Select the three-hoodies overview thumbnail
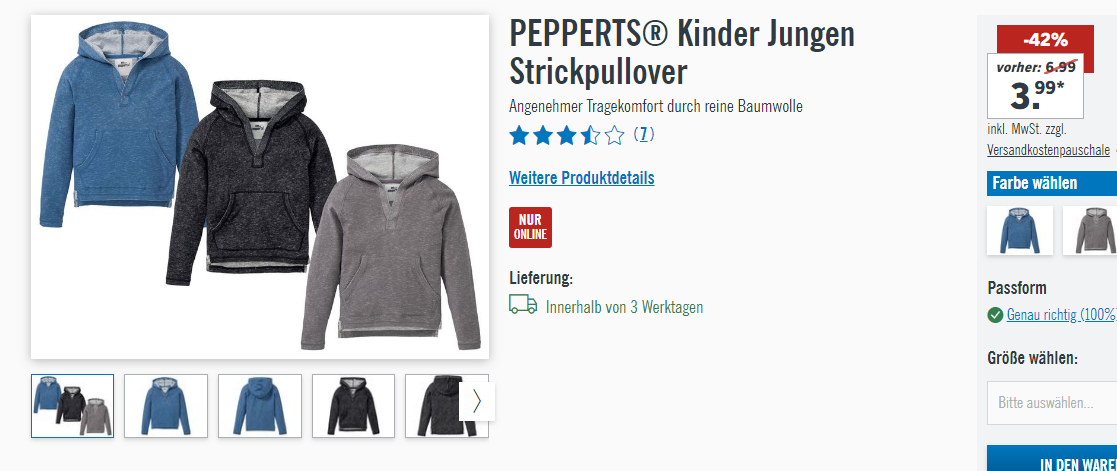The height and width of the screenshot is (471, 1117). [73, 405]
